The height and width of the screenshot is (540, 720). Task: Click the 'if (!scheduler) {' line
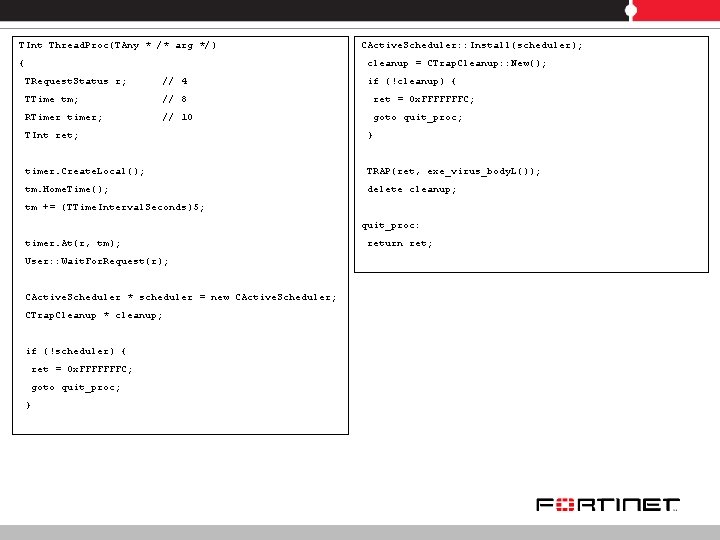[76, 351]
